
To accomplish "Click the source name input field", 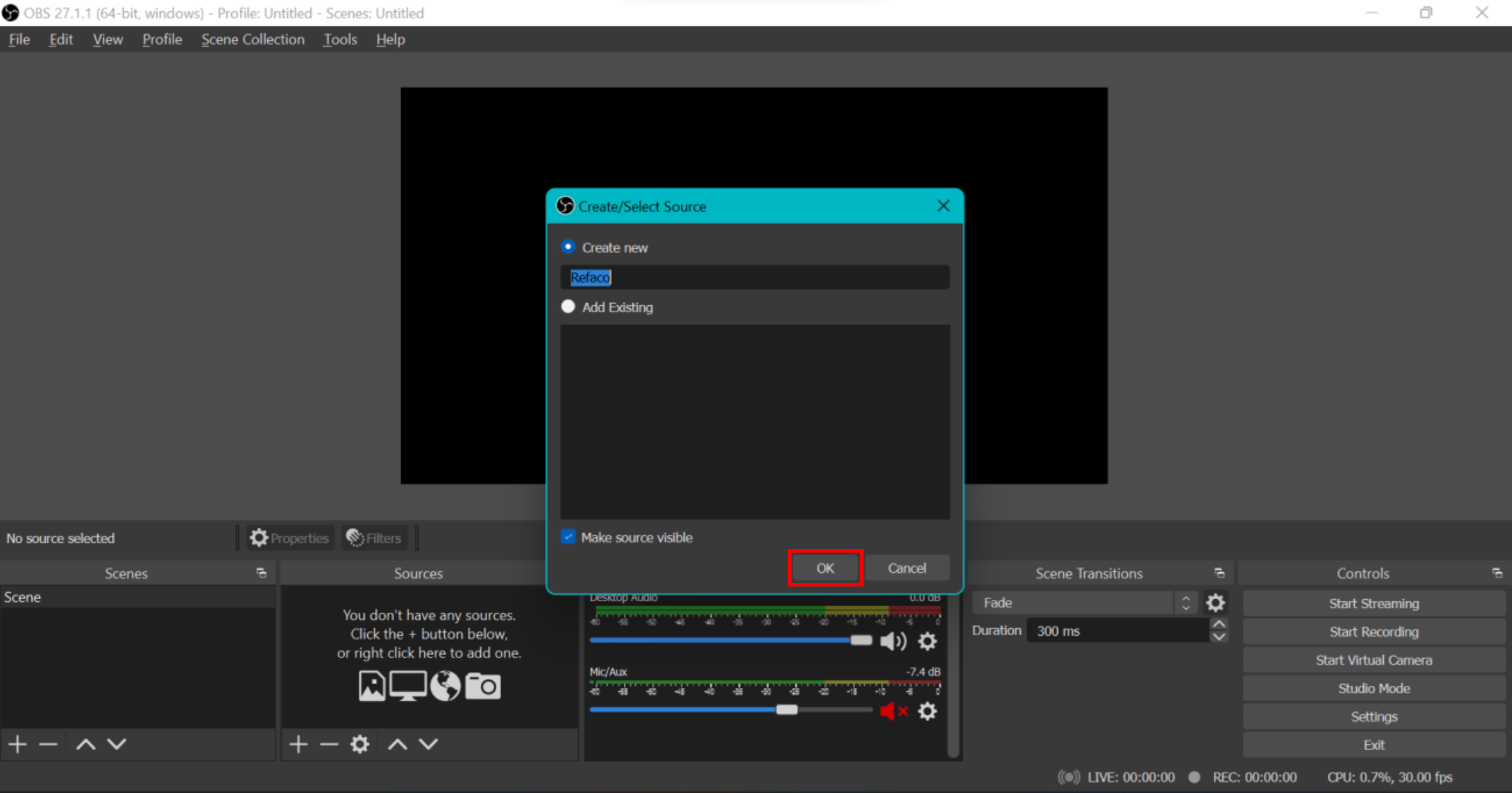I will click(x=755, y=277).
